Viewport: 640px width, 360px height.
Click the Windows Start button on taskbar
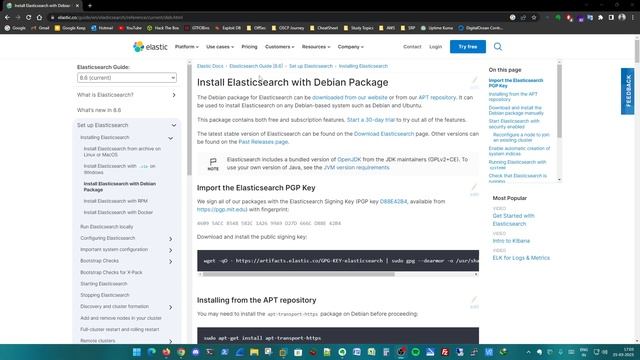coord(137,352)
